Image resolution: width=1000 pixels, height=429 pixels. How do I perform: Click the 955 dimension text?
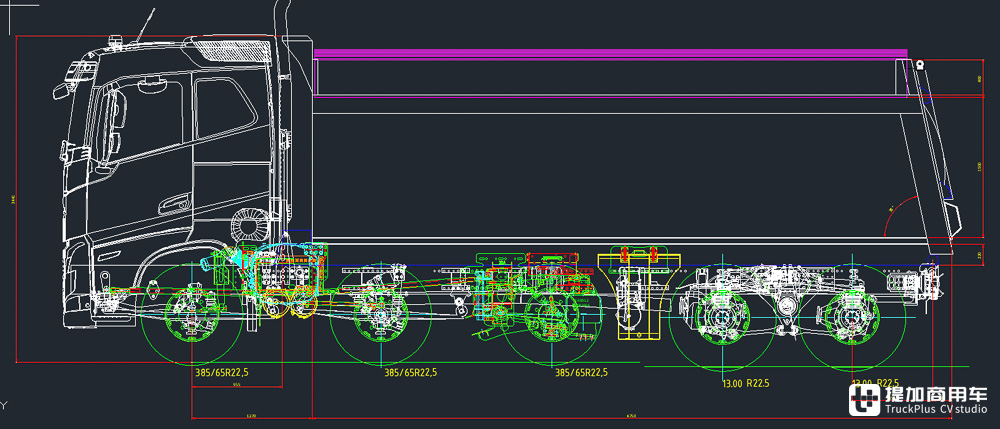(x=236, y=385)
